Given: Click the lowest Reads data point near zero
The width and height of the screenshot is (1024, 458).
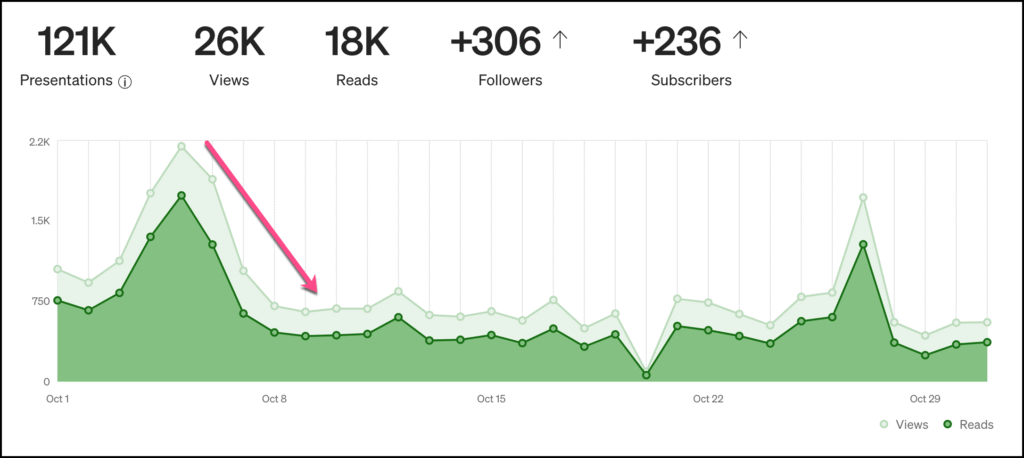Looking at the screenshot, I should [646, 375].
